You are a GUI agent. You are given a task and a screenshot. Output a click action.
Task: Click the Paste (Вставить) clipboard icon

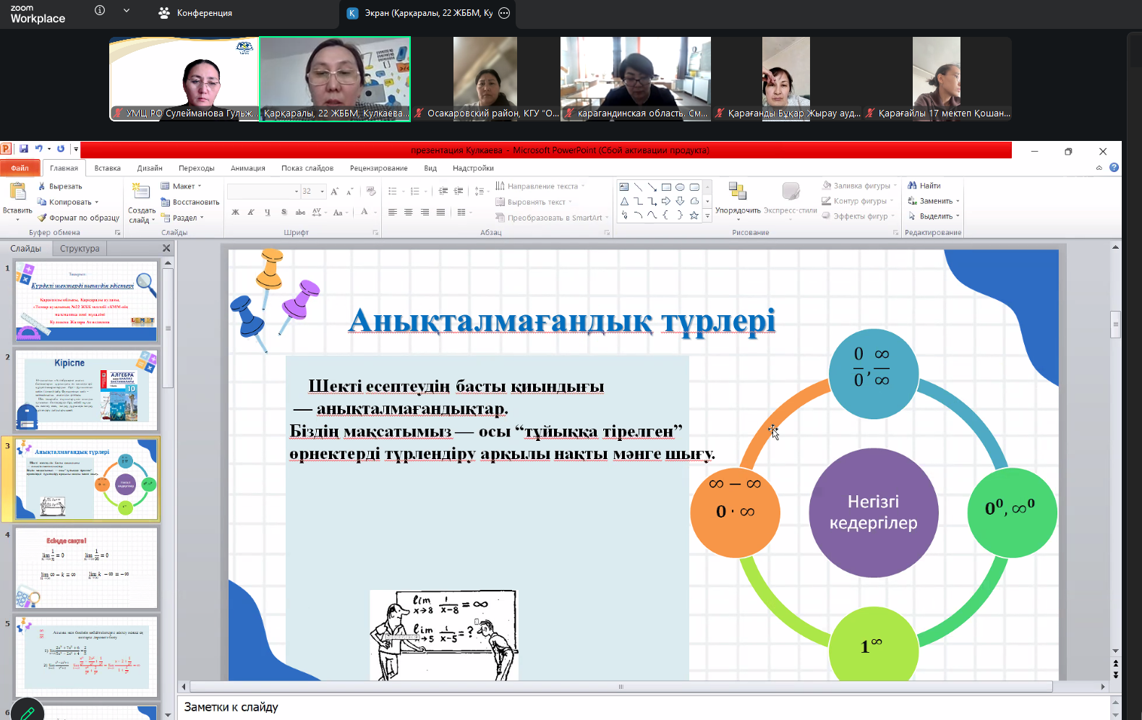[17, 193]
